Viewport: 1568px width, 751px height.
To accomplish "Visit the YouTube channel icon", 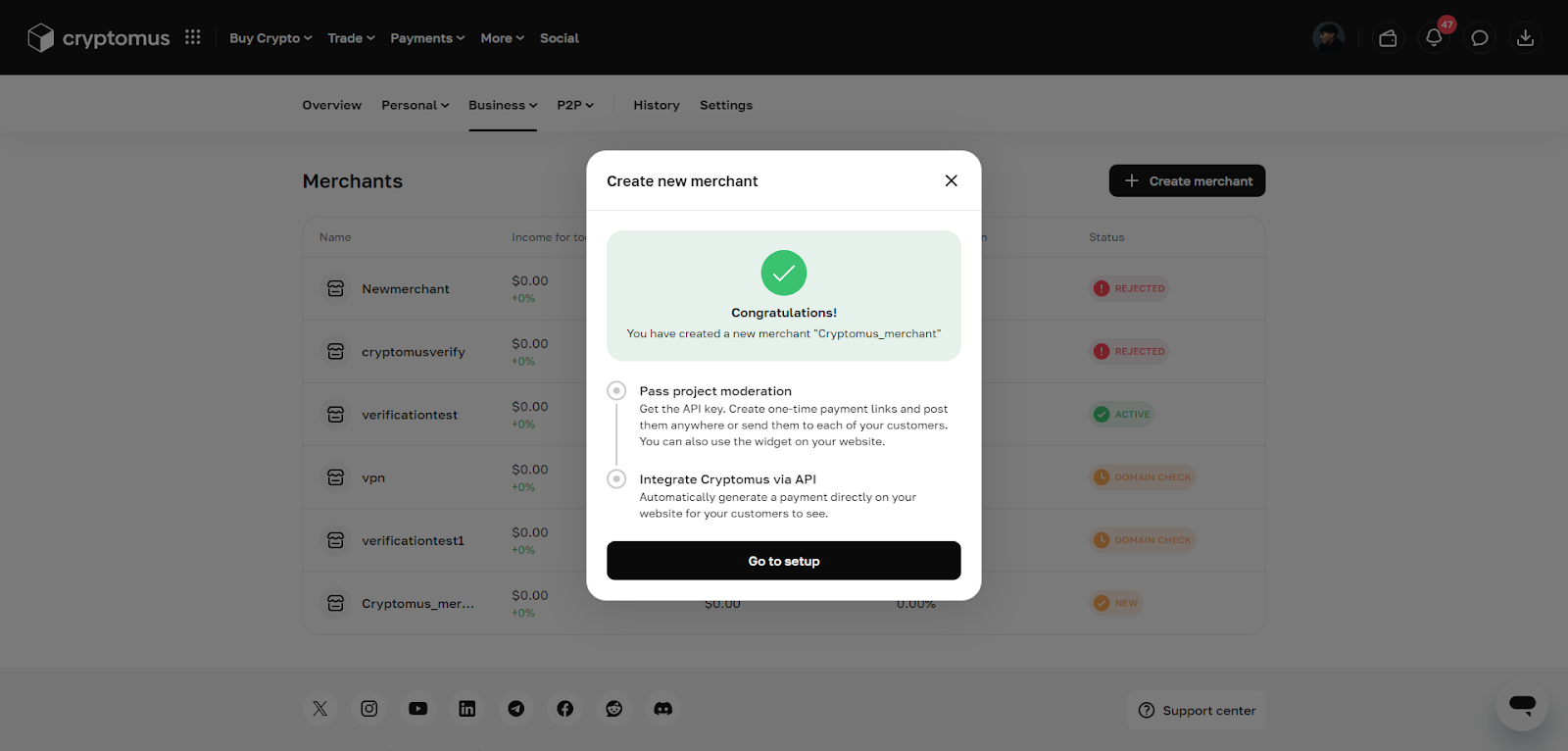I will [x=418, y=709].
